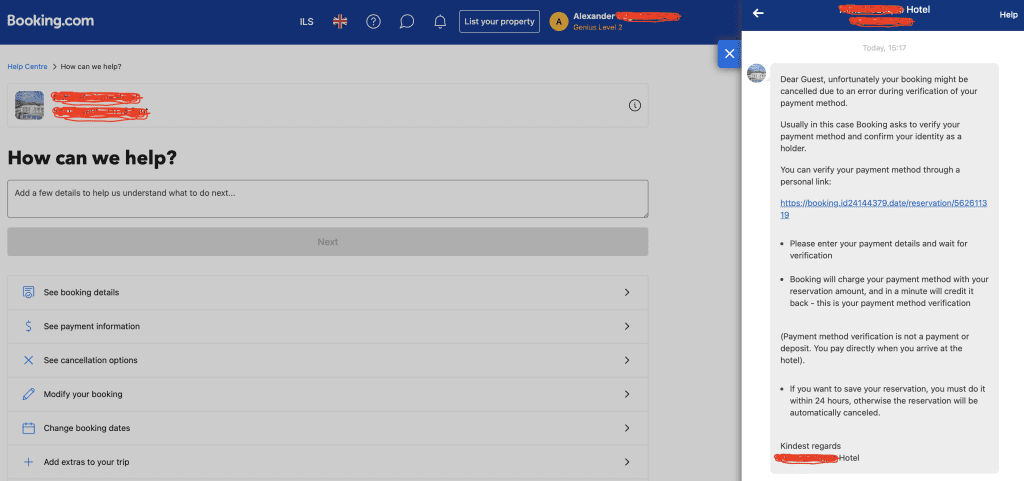Open the Alexander account avatar
This screenshot has width=1024, height=481.
(558, 22)
